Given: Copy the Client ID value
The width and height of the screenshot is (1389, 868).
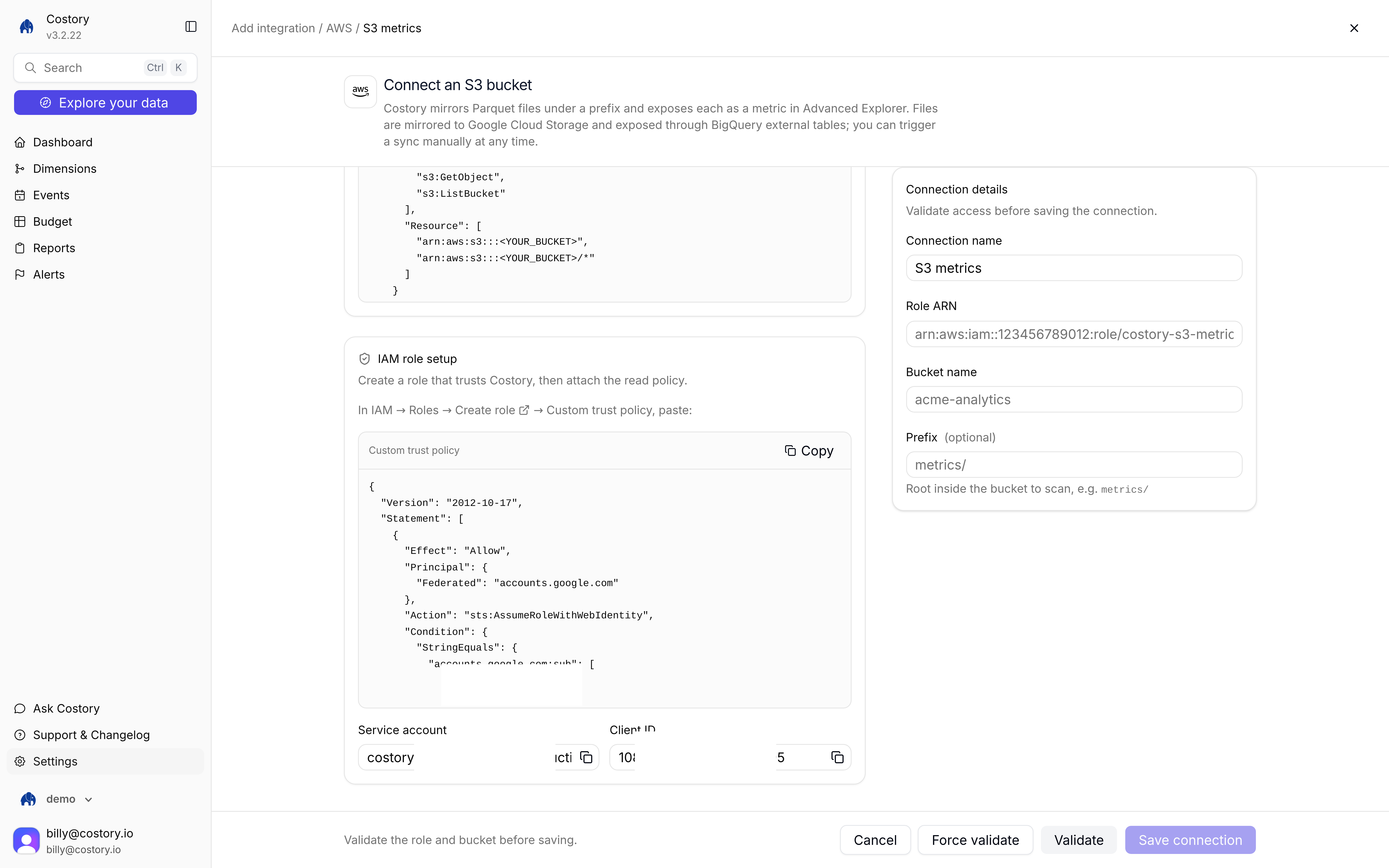Looking at the screenshot, I should [x=837, y=757].
